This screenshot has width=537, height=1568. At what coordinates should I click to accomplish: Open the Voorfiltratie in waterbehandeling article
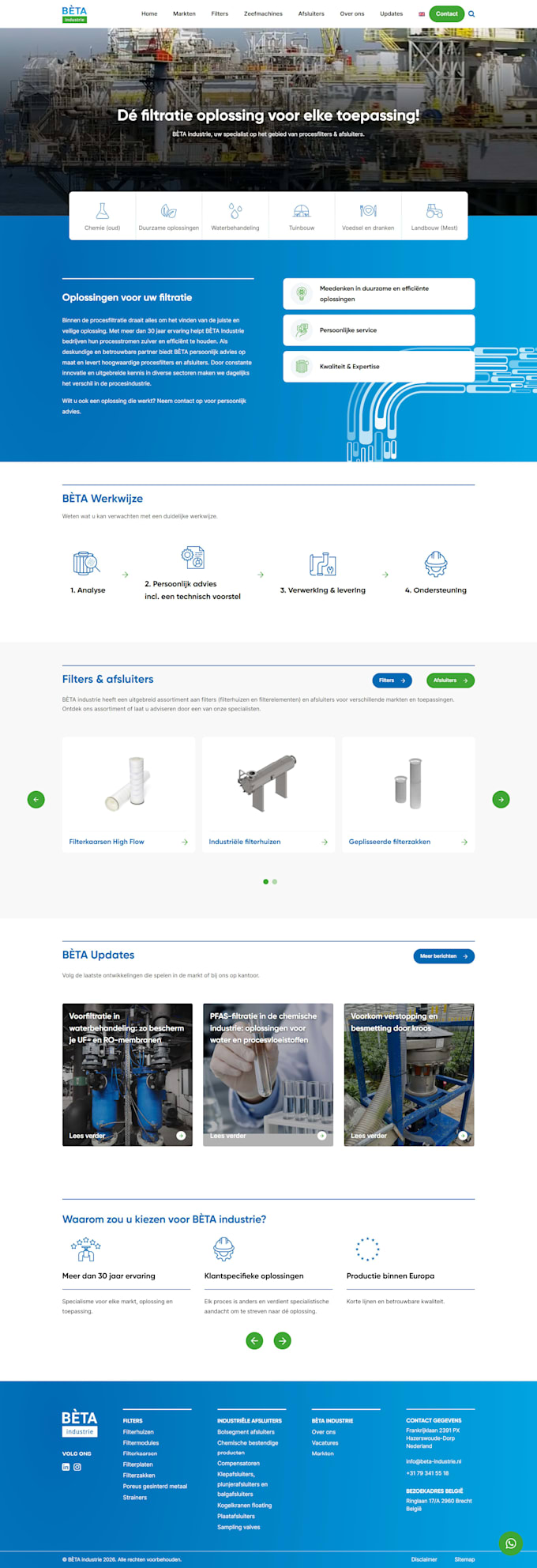[x=127, y=1075]
